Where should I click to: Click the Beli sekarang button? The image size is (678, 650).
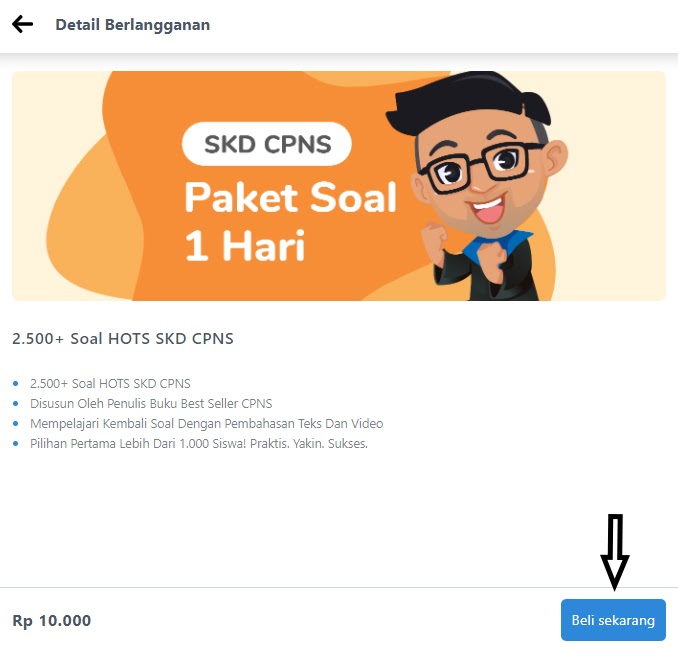click(x=613, y=620)
